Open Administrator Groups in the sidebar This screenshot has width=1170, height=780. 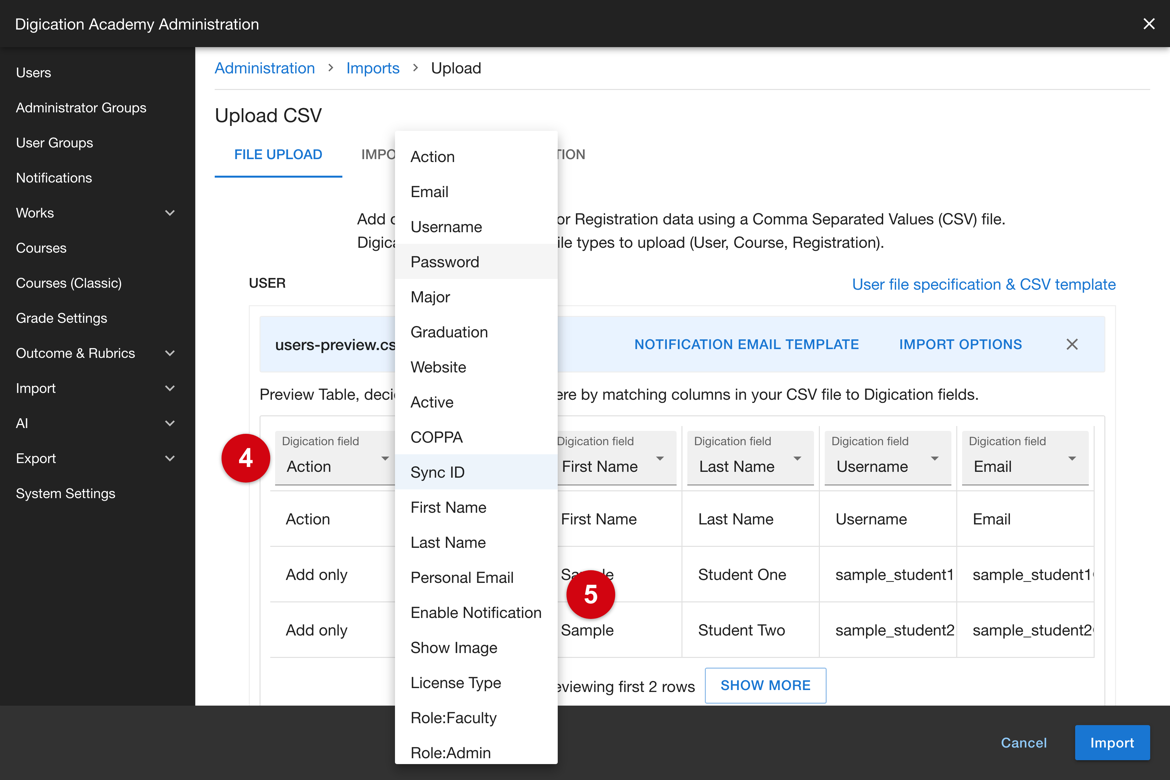click(x=81, y=107)
